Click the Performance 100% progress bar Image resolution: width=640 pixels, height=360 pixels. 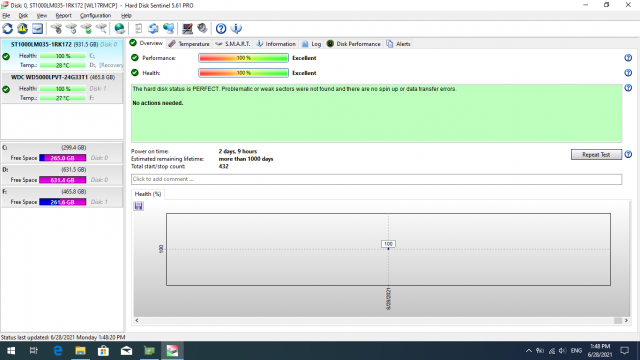[243, 58]
